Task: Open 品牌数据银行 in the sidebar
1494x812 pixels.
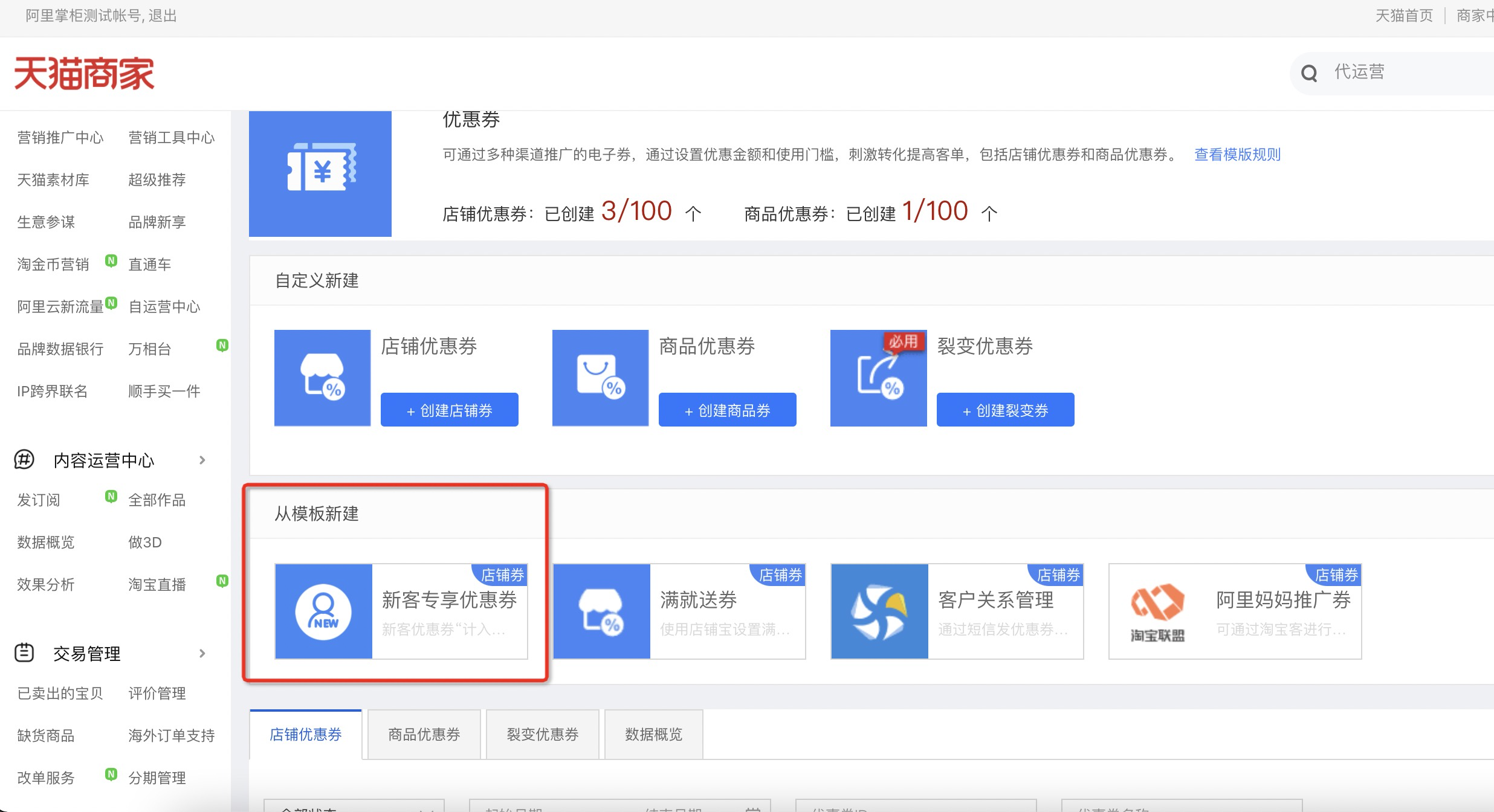Action: click(x=60, y=349)
